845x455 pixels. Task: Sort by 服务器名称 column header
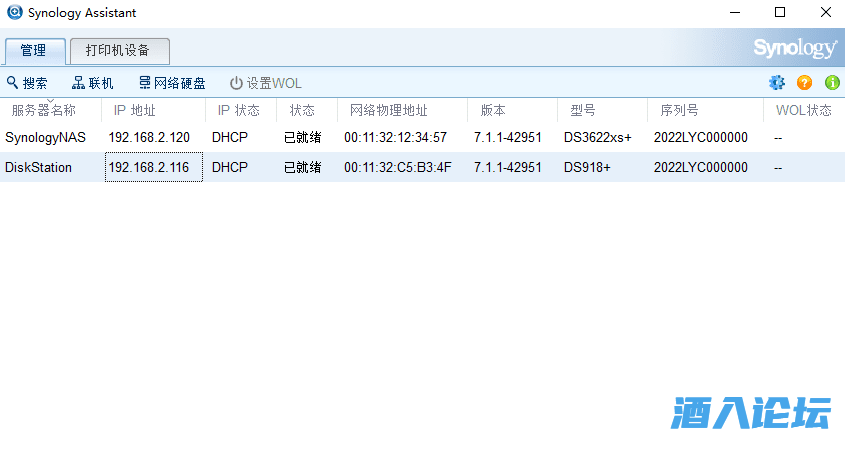51,111
